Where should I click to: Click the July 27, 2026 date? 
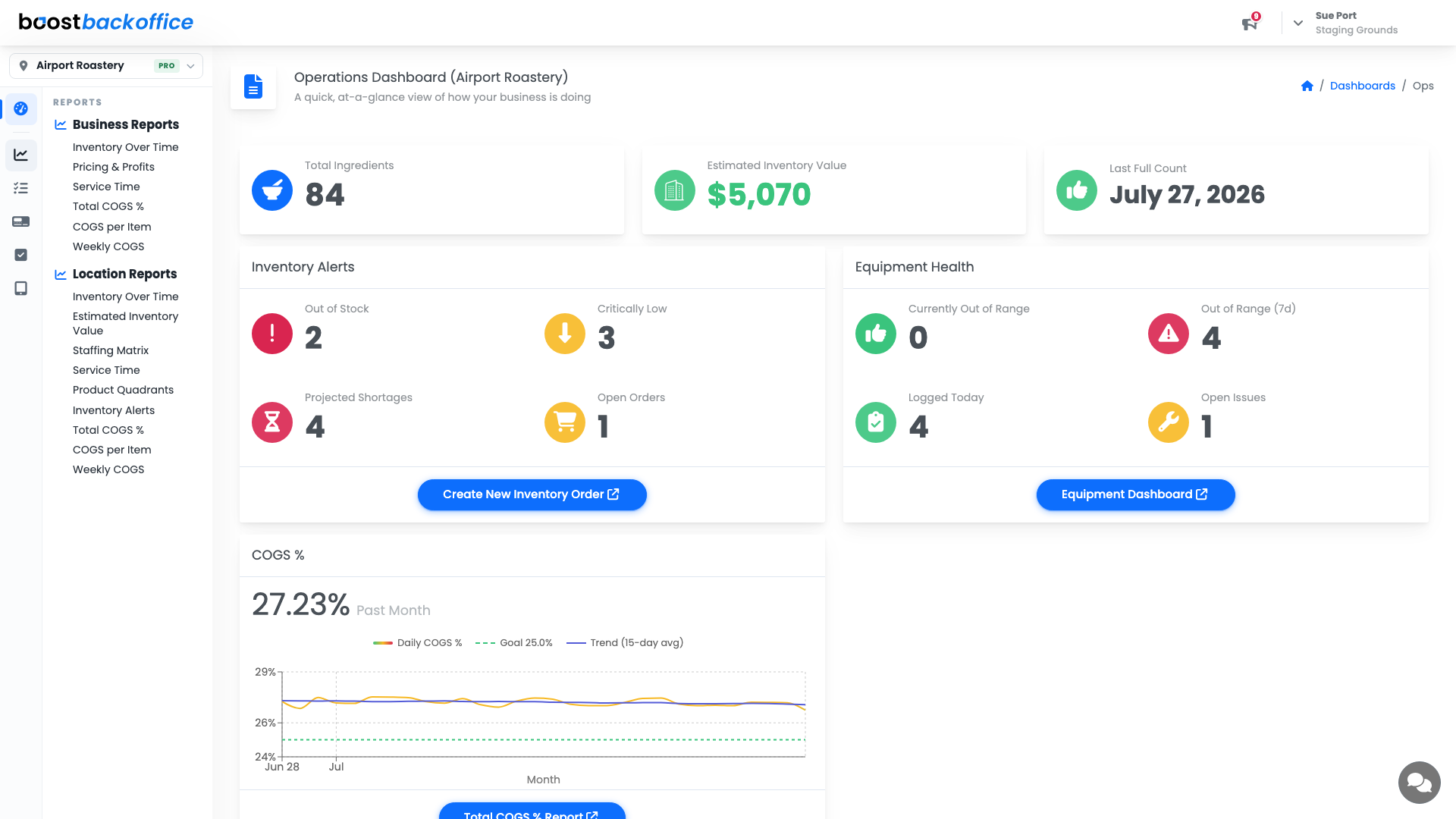(x=1187, y=195)
